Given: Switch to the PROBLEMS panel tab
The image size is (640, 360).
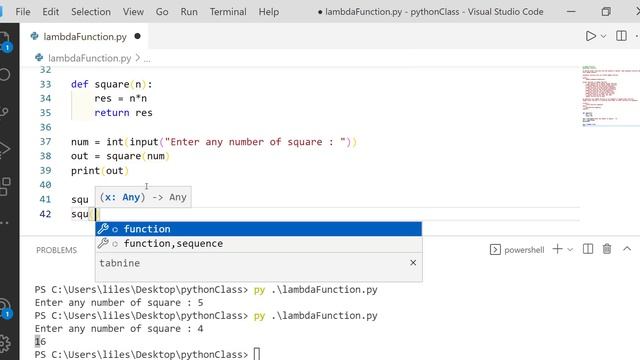Looking at the screenshot, I should 56,250.
